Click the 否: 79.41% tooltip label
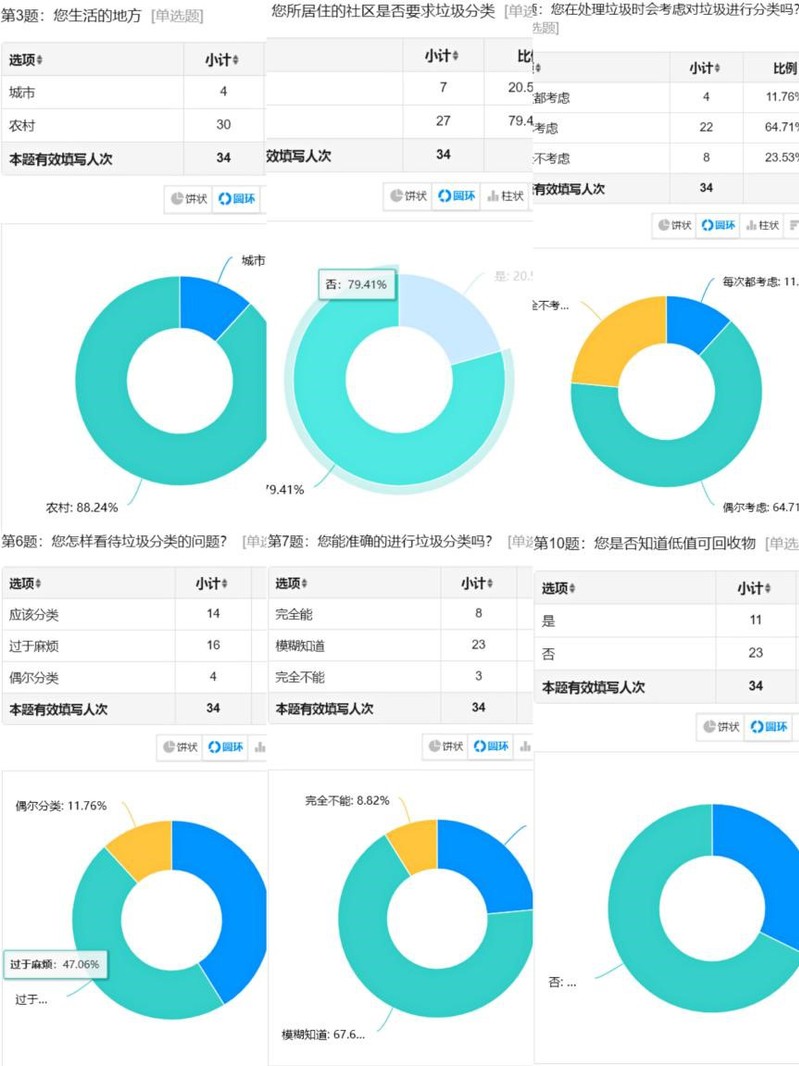Screen dimensions: 799x1066 click(356, 284)
